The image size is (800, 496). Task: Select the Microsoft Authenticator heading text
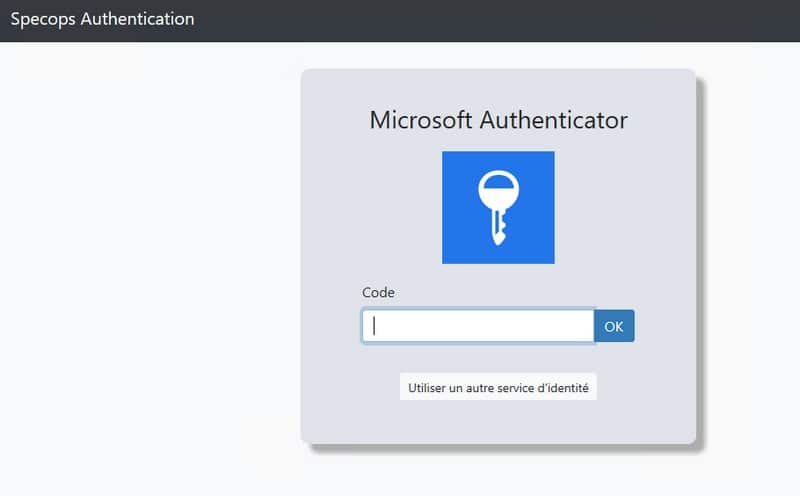[x=498, y=120]
